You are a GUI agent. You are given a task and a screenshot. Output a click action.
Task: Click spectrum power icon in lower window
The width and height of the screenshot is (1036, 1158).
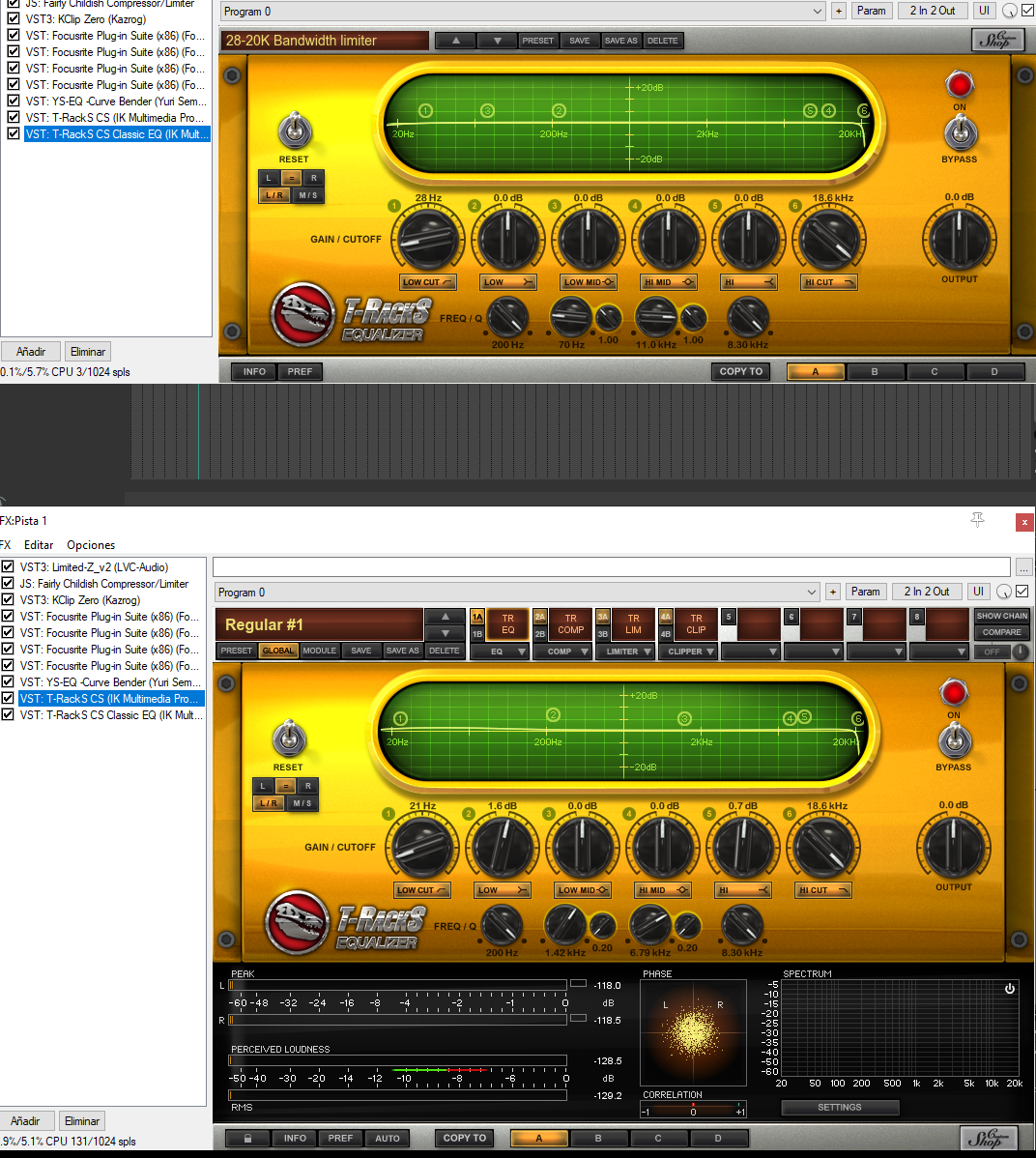click(x=1009, y=988)
